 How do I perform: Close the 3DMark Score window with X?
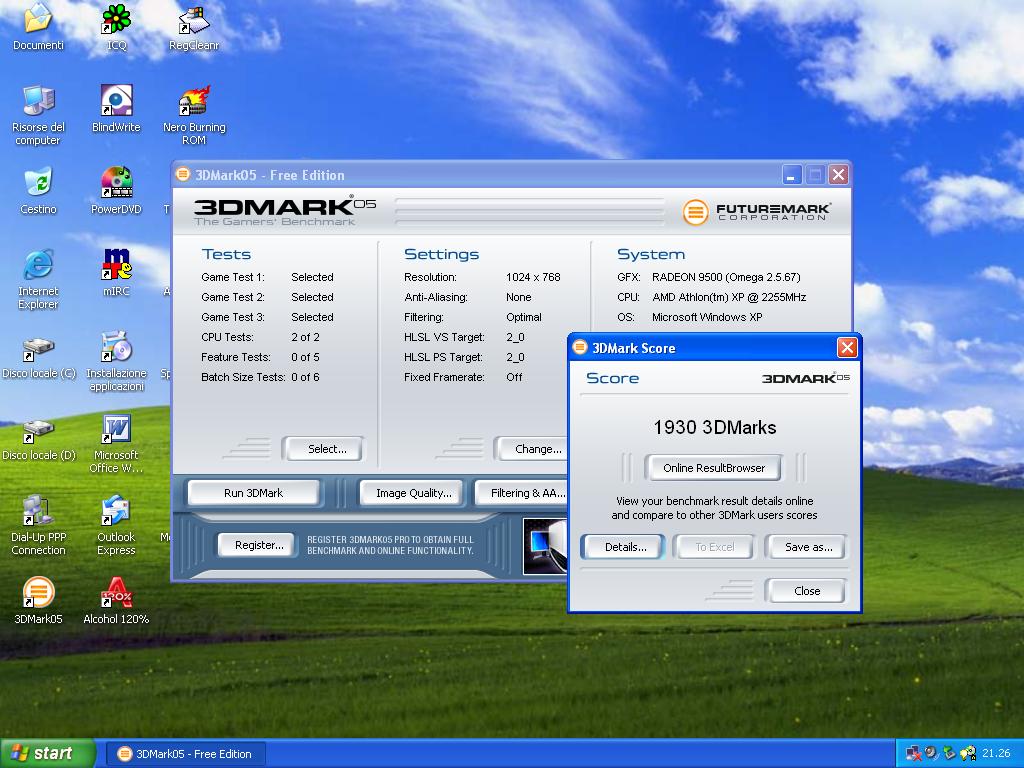point(847,347)
